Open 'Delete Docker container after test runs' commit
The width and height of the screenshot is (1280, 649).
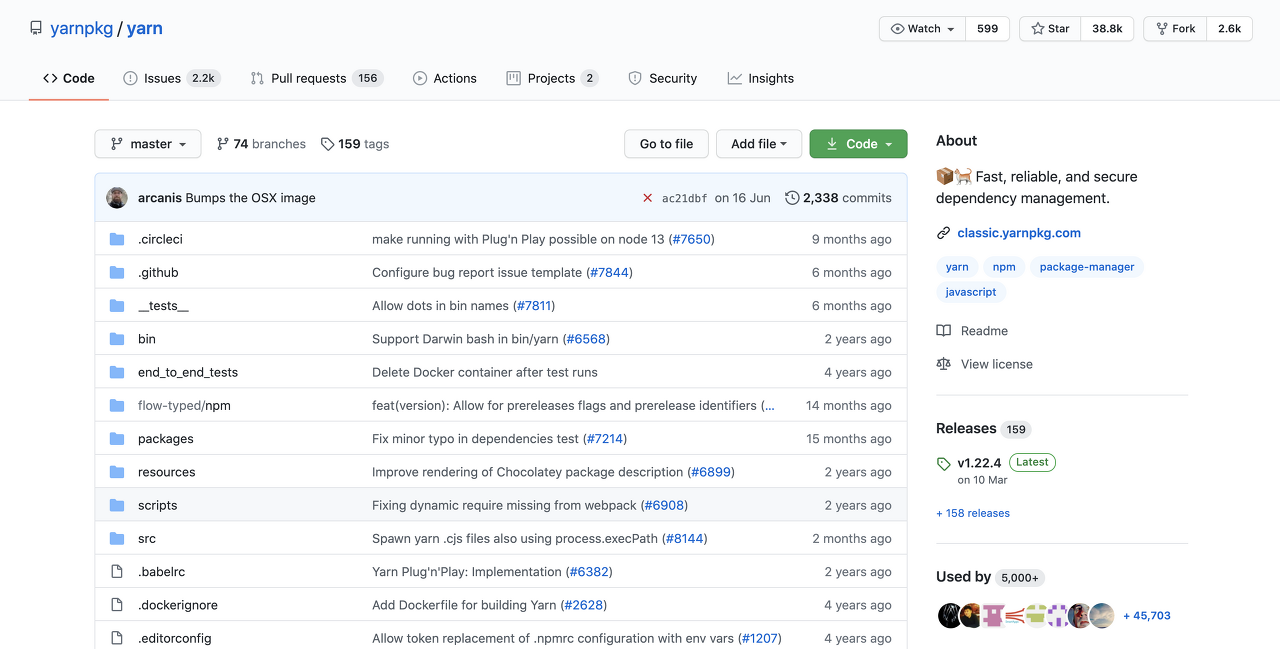pos(485,372)
